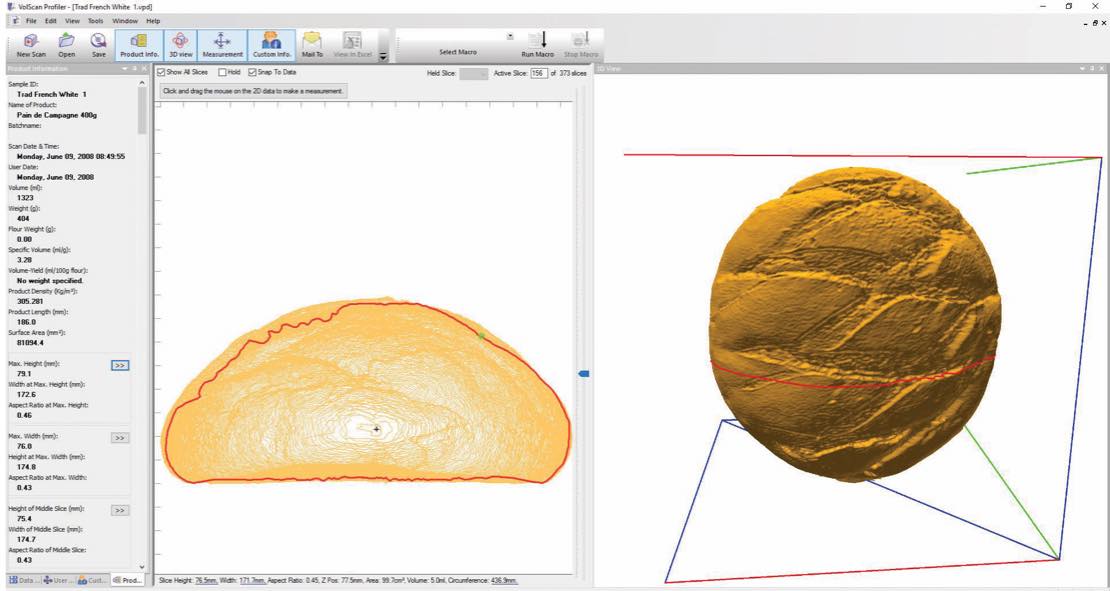Expand the Select Macro dropdown list
The width and height of the screenshot is (1110, 591).
pyautogui.click(x=510, y=37)
